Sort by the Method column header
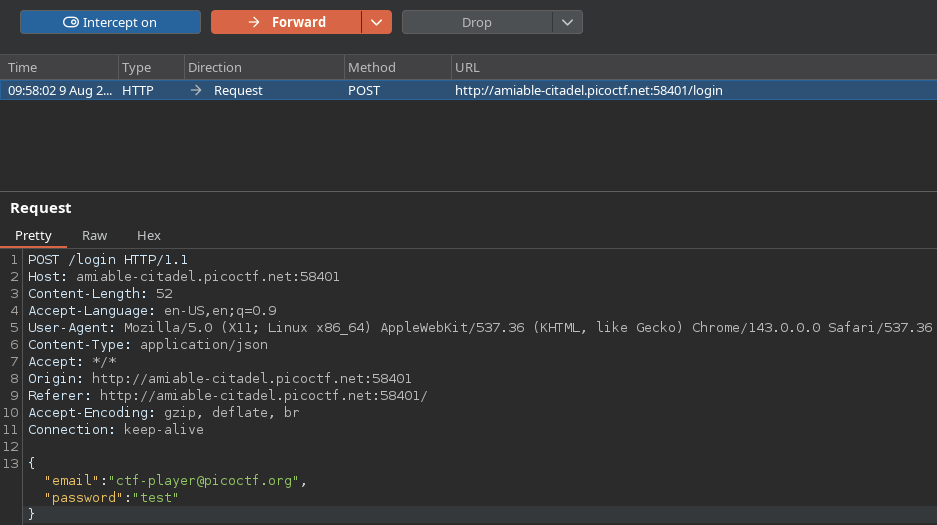 click(x=397, y=67)
